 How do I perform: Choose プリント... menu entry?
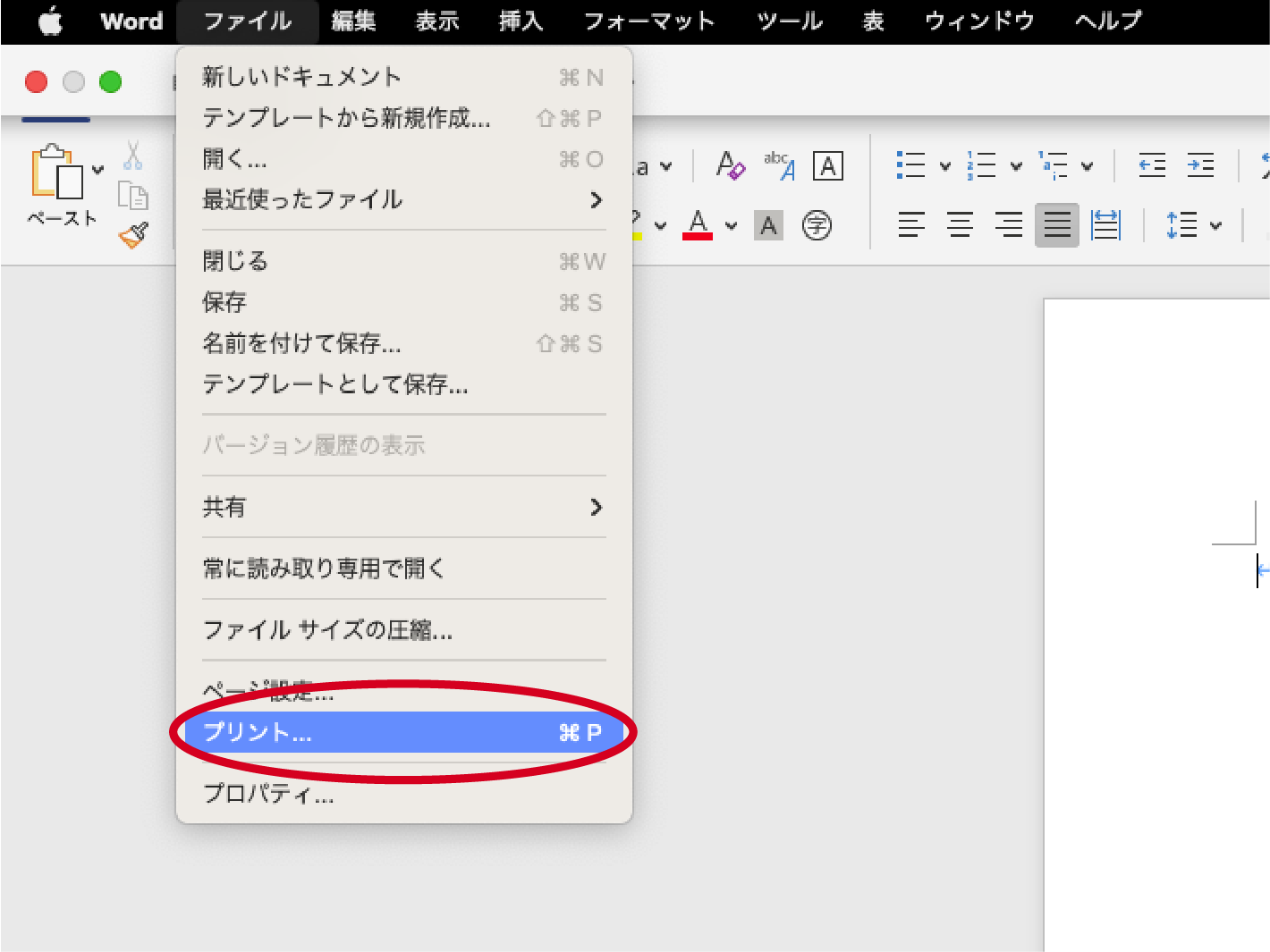pyautogui.click(x=403, y=732)
